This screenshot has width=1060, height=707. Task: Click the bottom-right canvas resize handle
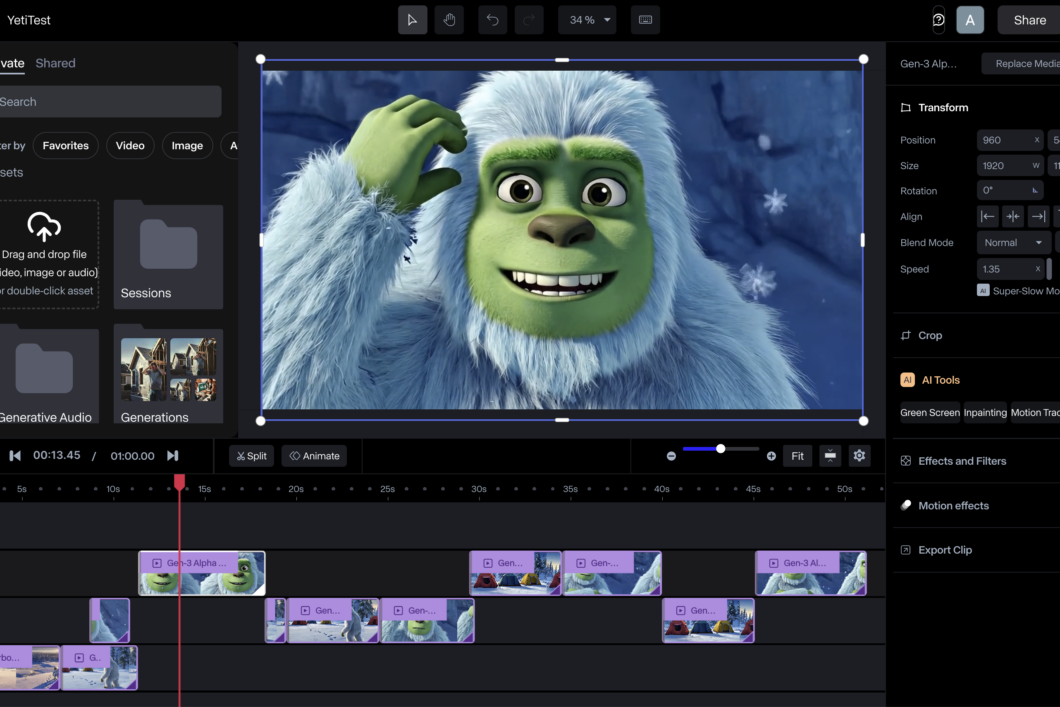coord(863,421)
